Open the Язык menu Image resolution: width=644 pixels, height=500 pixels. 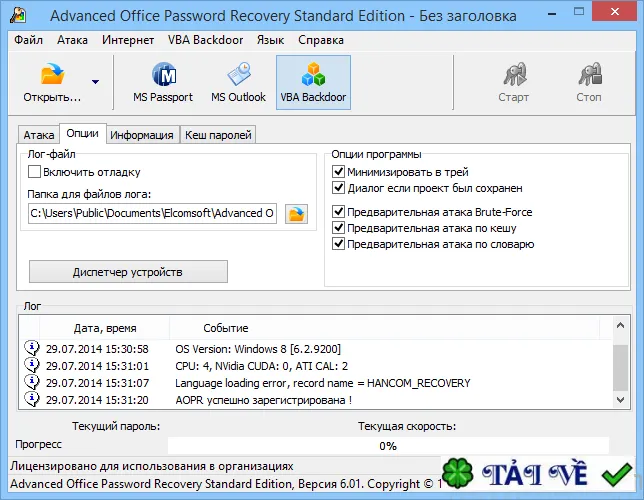pos(270,40)
